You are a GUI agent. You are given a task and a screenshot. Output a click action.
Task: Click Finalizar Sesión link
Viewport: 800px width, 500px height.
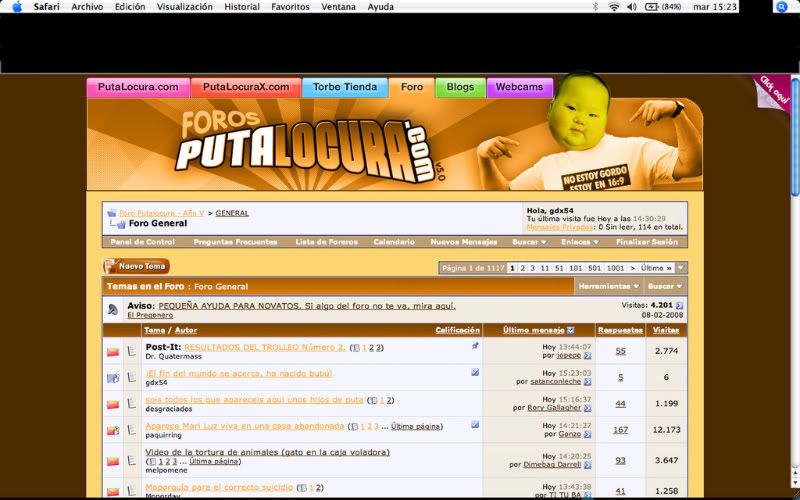tap(647, 242)
